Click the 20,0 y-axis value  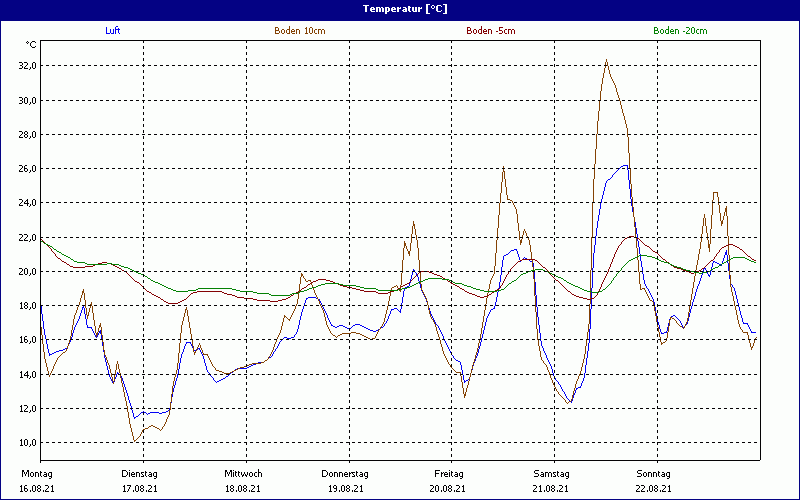click(28, 271)
